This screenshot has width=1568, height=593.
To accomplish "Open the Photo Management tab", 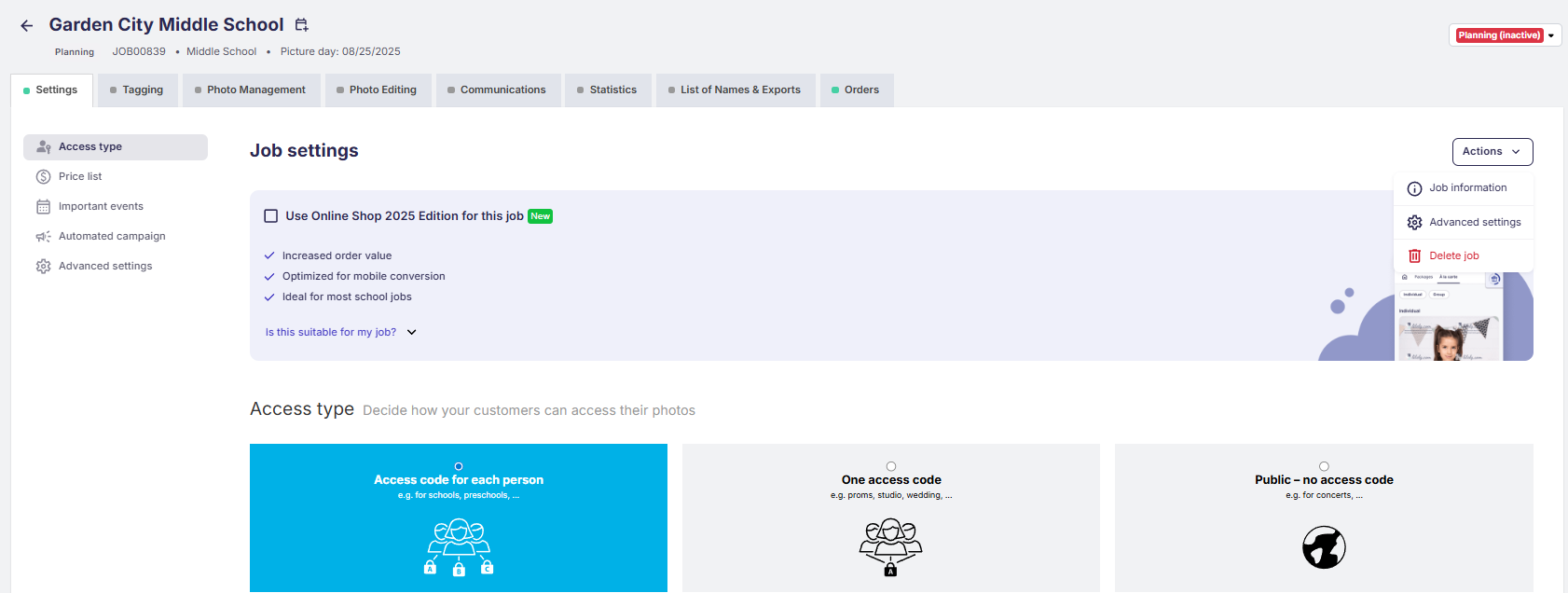I will click(x=251, y=90).
